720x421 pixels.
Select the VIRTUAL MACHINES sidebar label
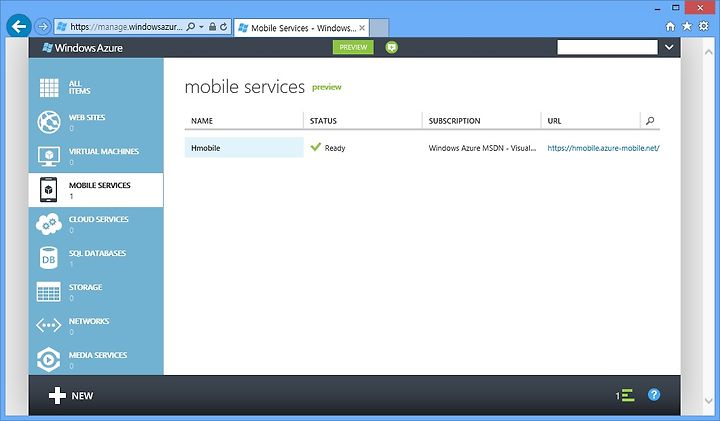104,152
